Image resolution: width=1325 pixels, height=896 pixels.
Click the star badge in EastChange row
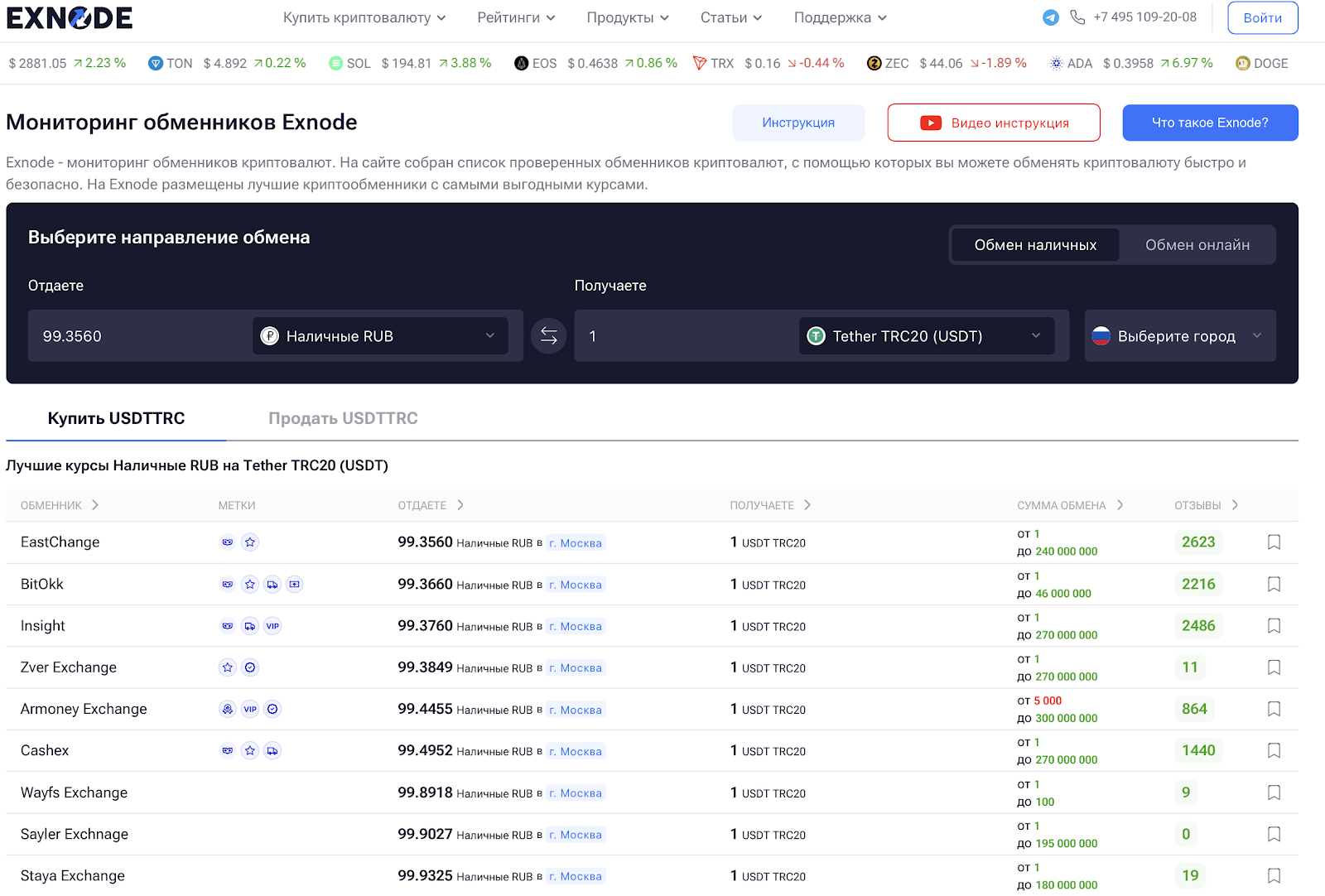(250, 542)
